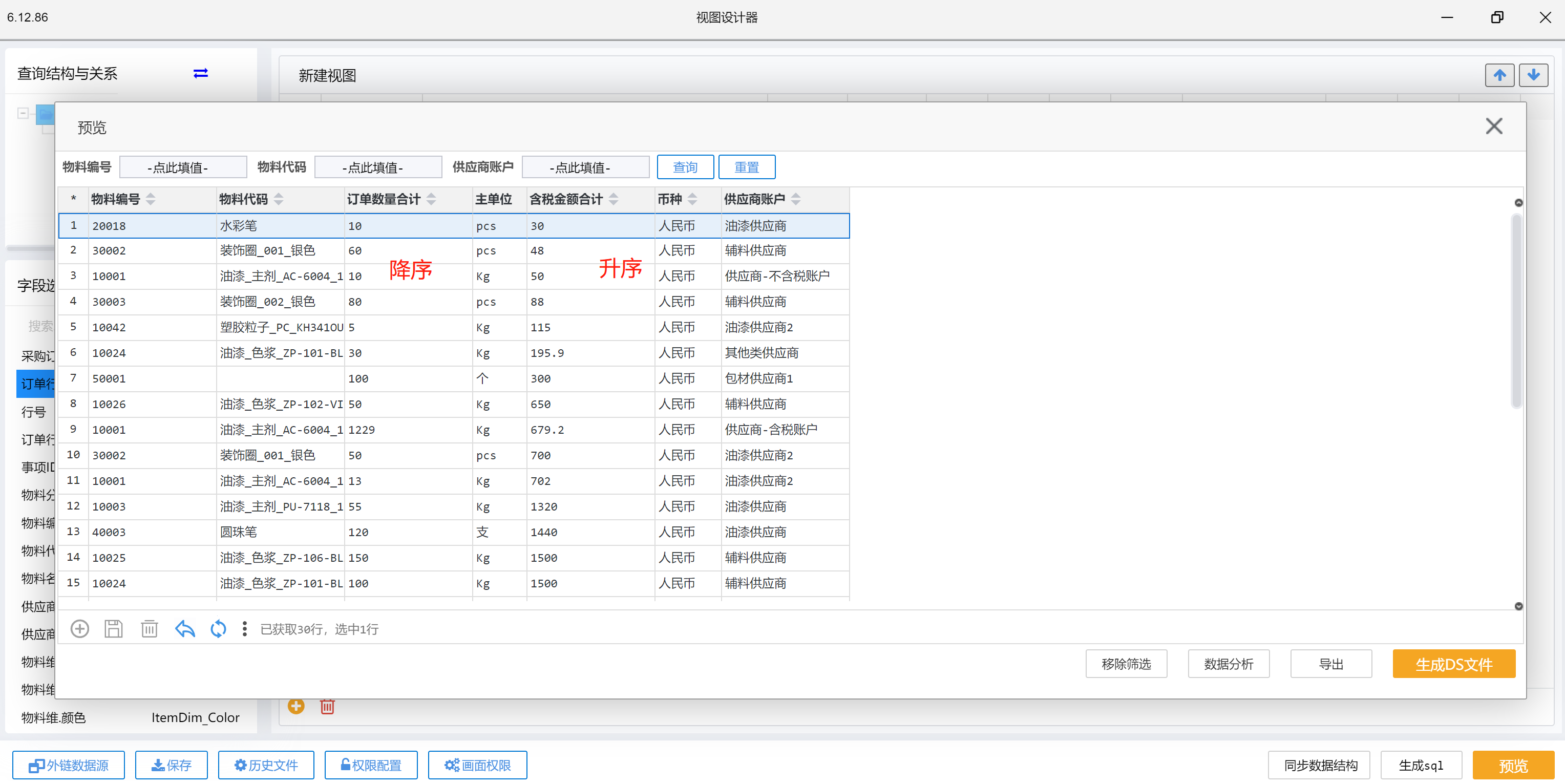Screen dimensions: 1565x784
Task: Click the cell 679.2 in 含税金额合计
Action: point(590,430)
